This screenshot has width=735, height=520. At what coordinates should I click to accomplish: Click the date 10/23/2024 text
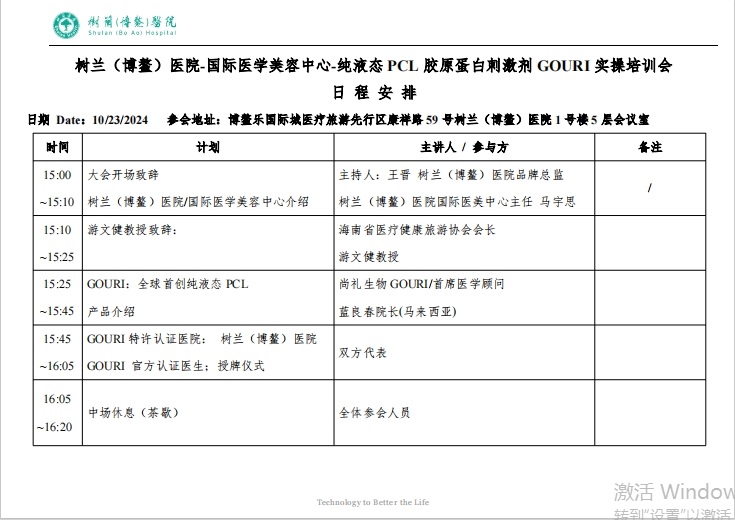tap(119, 120)
